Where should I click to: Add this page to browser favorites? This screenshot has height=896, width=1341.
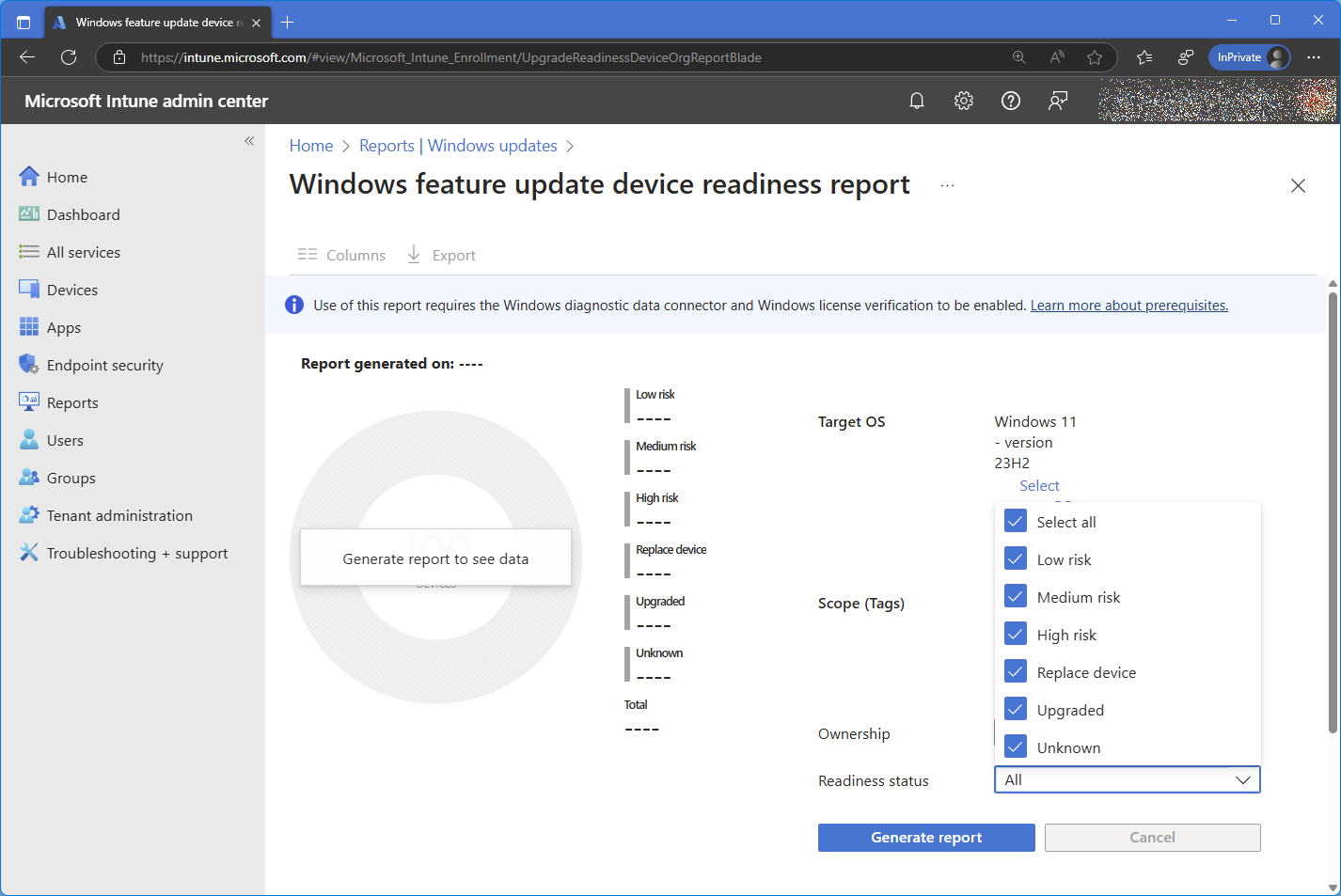click(x=1095, y=57)
